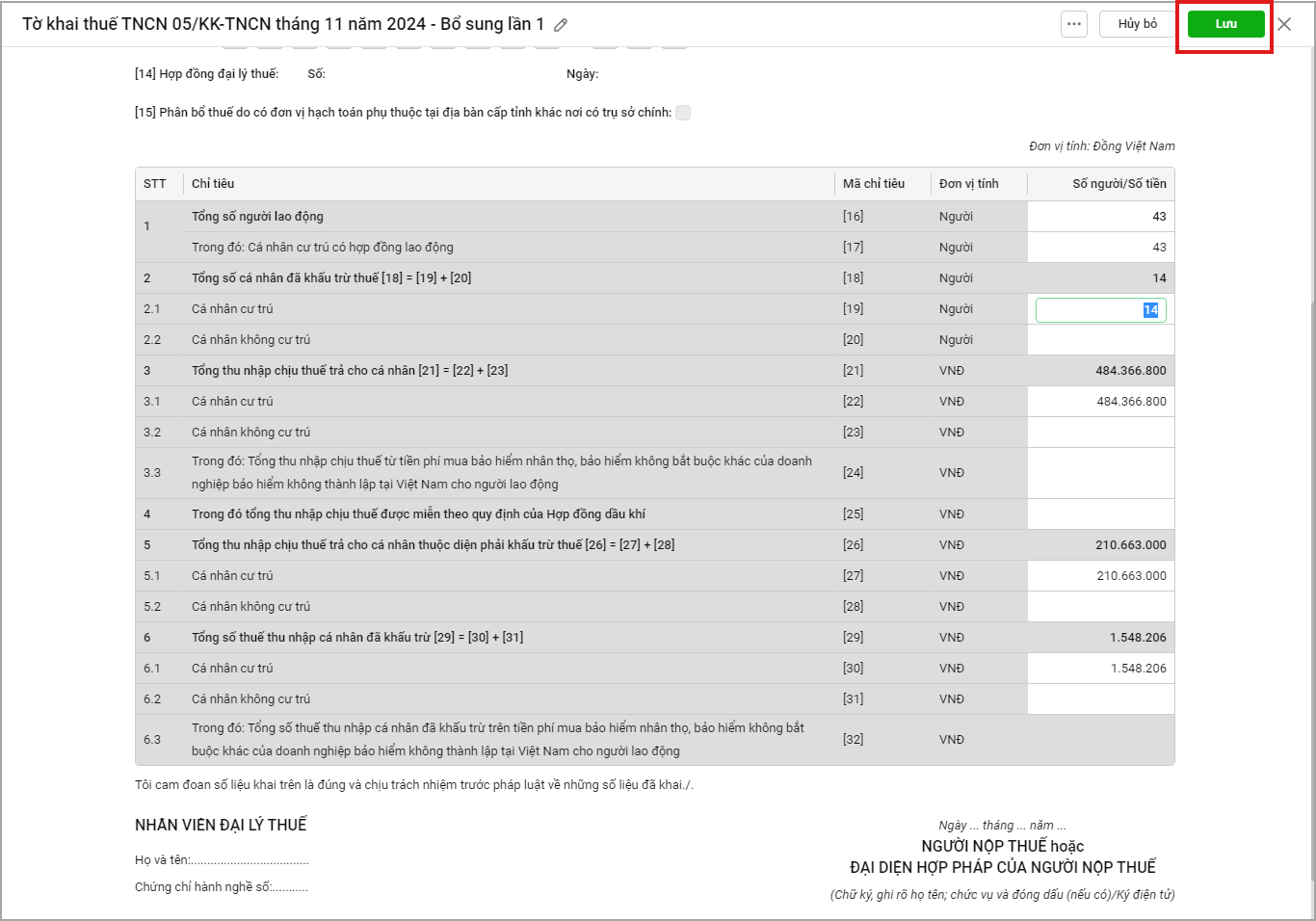Select the empty field for code [25]
1316x921 pixels.
(x=1100, y=514)
